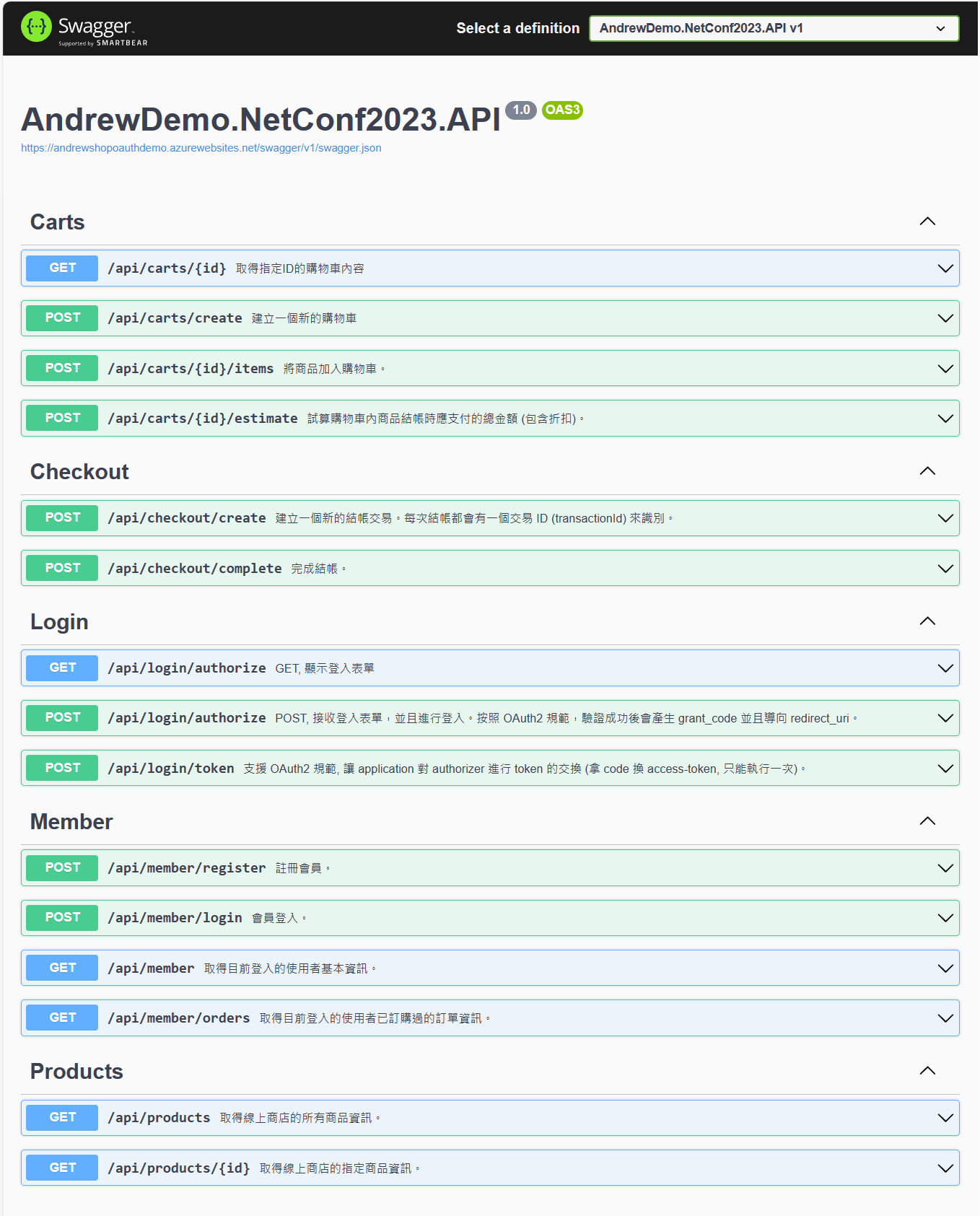Open the Select a definition dropdown
The height and width of the screenshot is (1216, 980).
[x=773, y=28]
